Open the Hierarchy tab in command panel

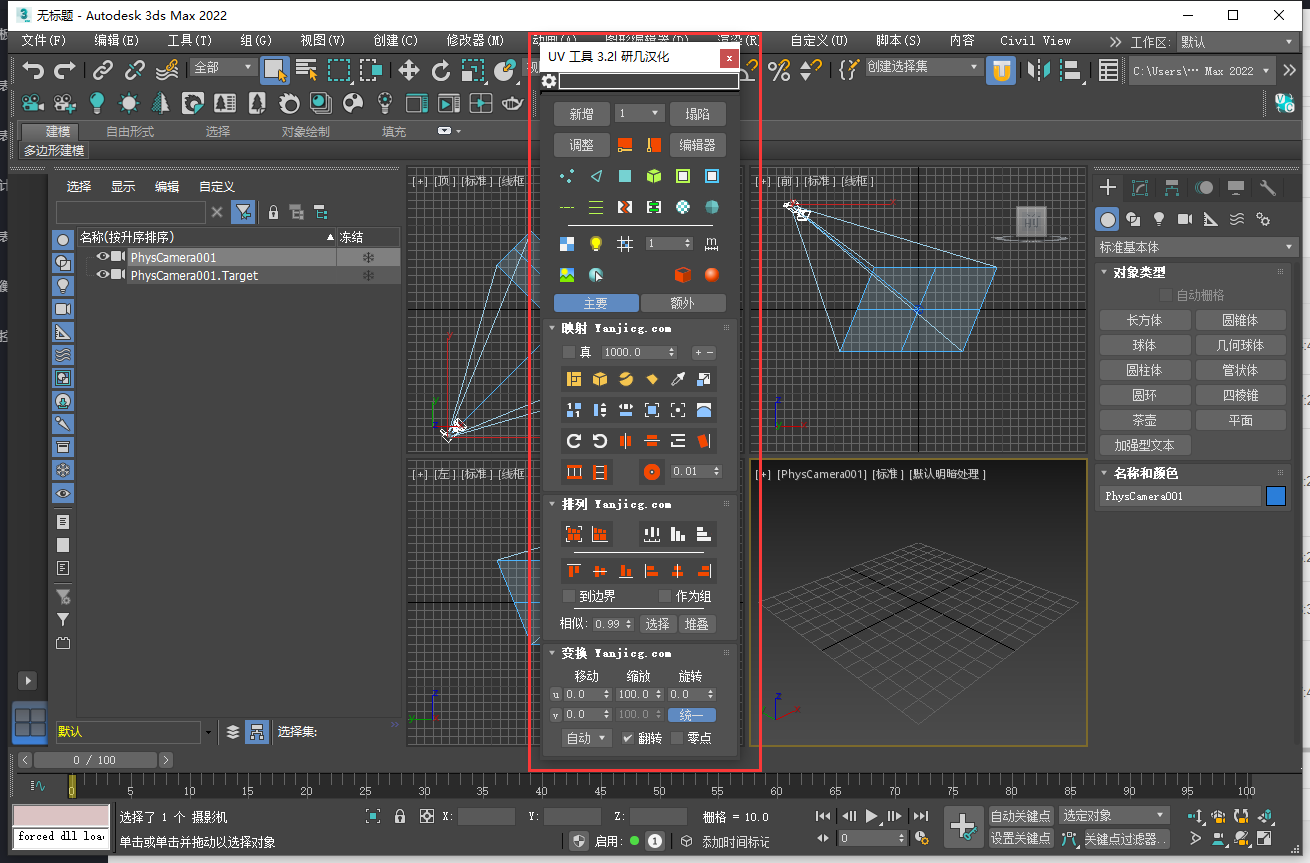click(x=1172, y=188)
